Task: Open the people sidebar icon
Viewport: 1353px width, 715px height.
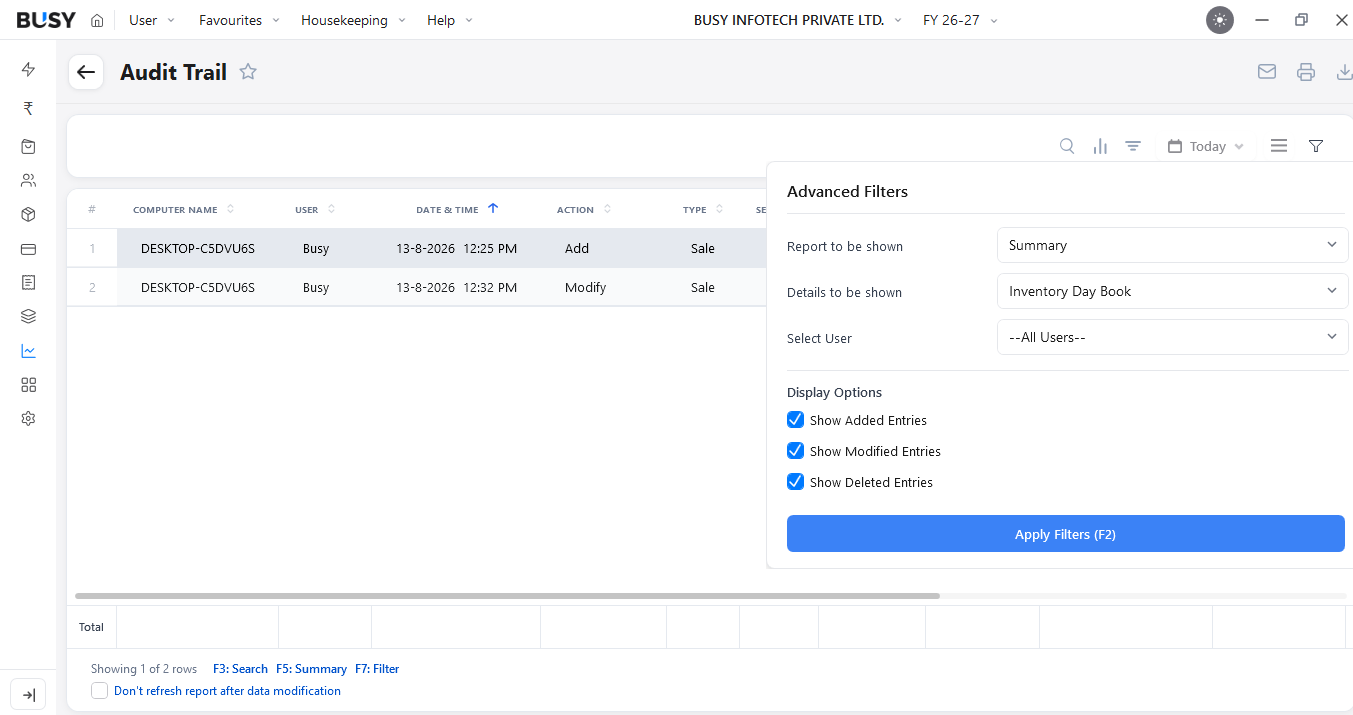Action: [28, 180]
